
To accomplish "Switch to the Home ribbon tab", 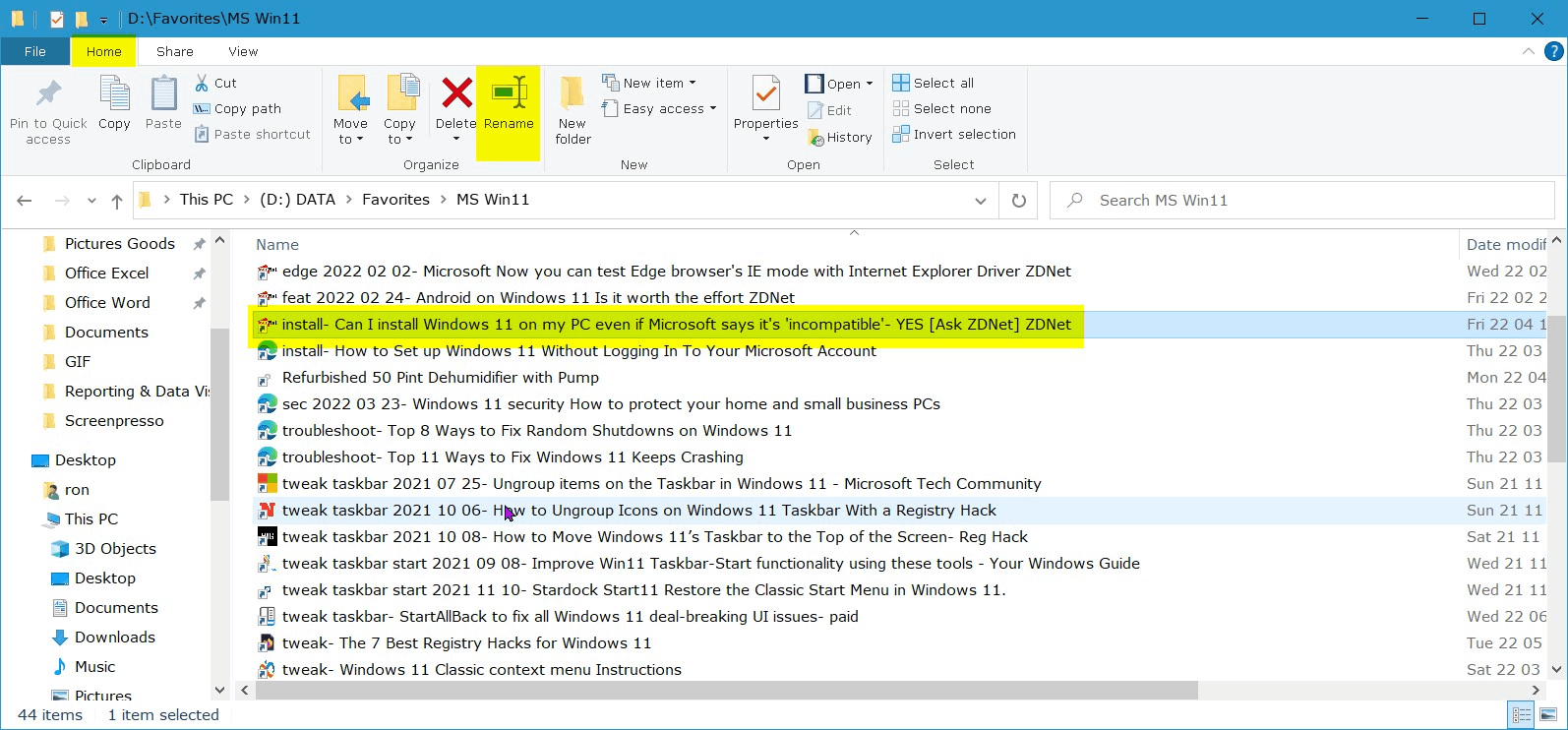I will pyautogui.click(x=103, y=51).
